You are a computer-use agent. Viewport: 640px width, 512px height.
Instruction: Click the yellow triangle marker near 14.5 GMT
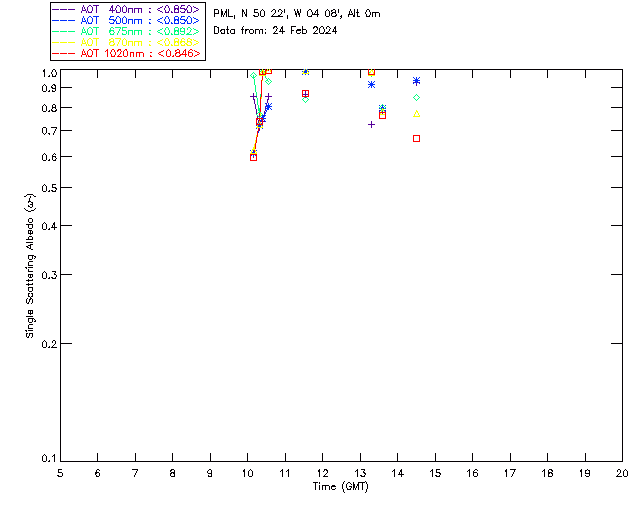click(x=416, y=114)
